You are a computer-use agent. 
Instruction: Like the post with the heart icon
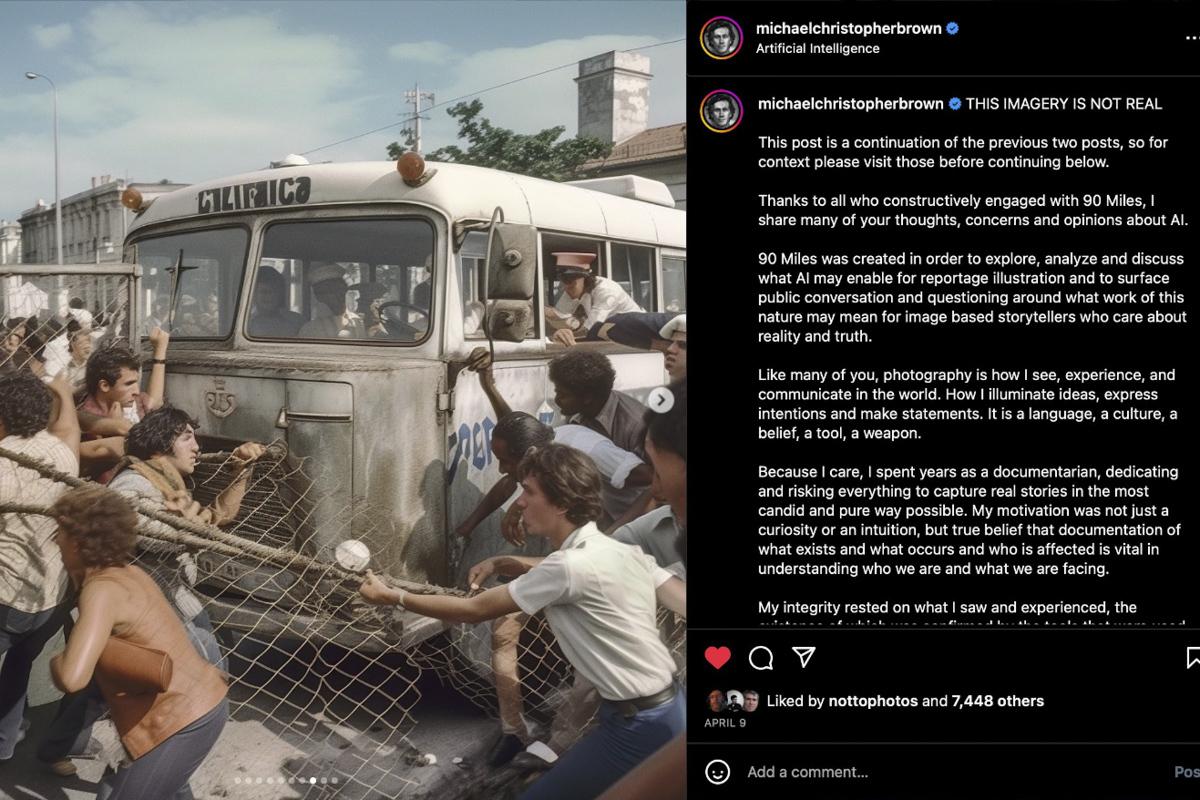coord(718,657)
